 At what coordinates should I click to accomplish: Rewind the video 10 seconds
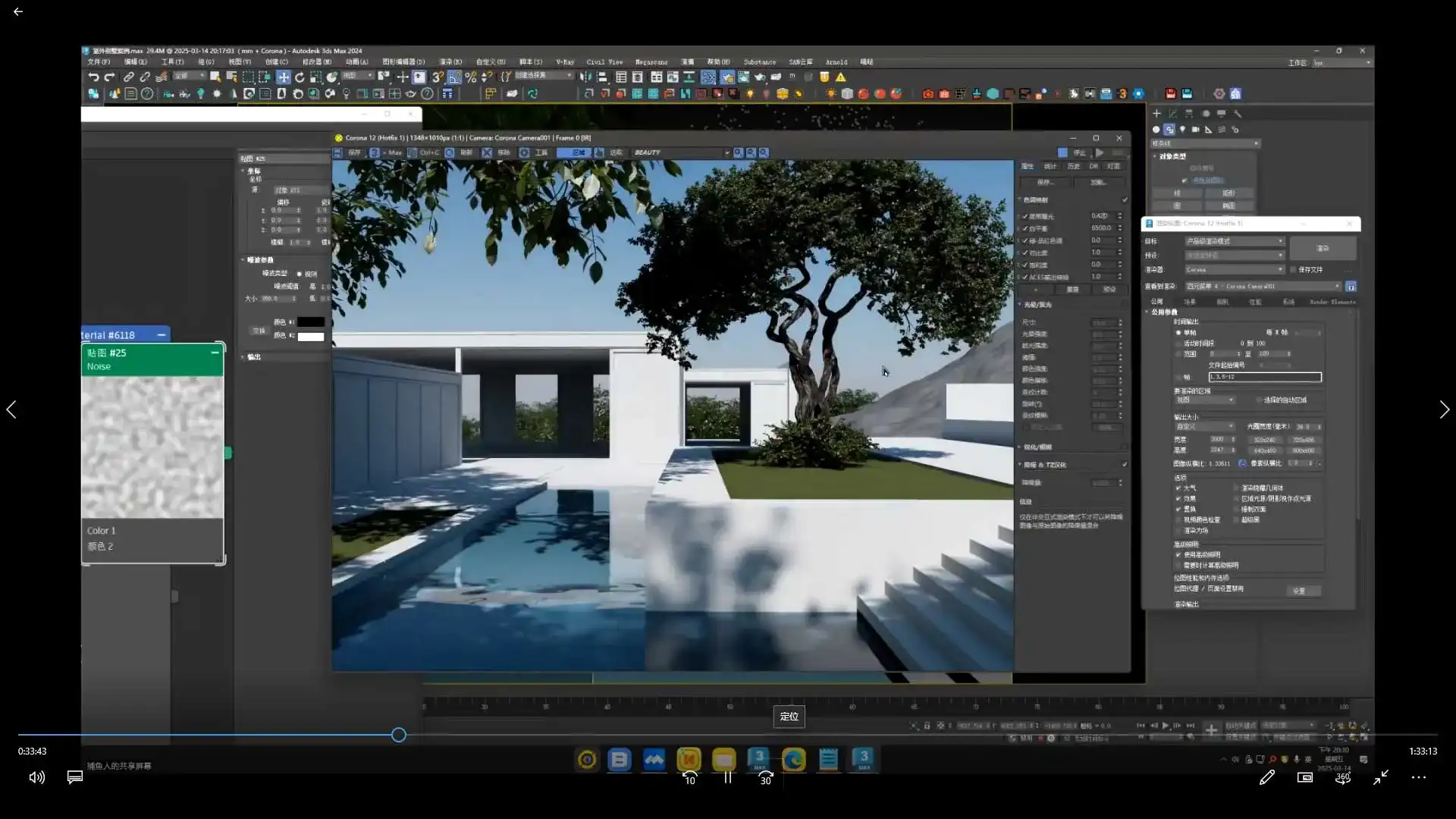click(x=689, y=778)
